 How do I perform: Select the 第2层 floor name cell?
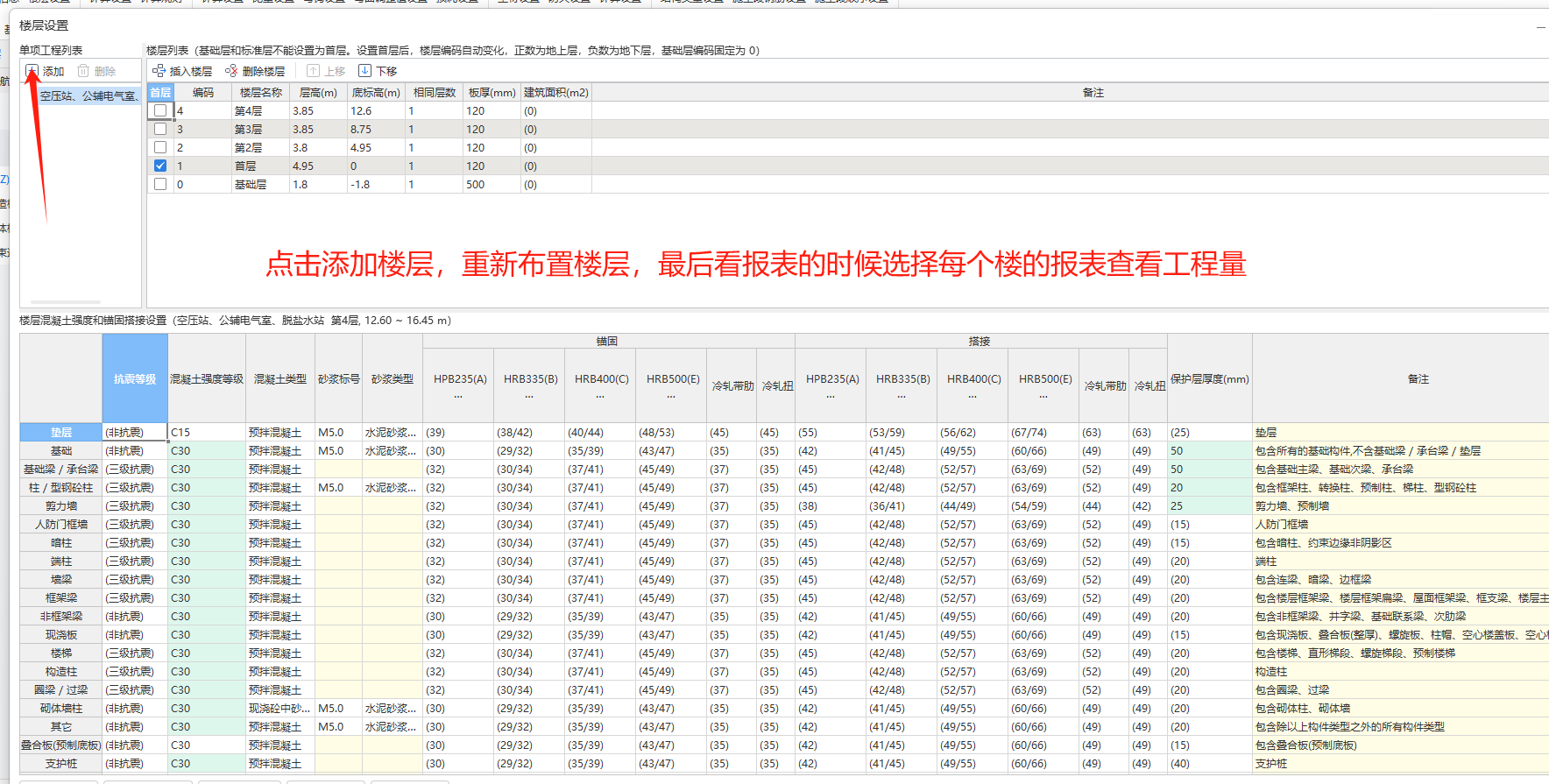tap(261, 147)
